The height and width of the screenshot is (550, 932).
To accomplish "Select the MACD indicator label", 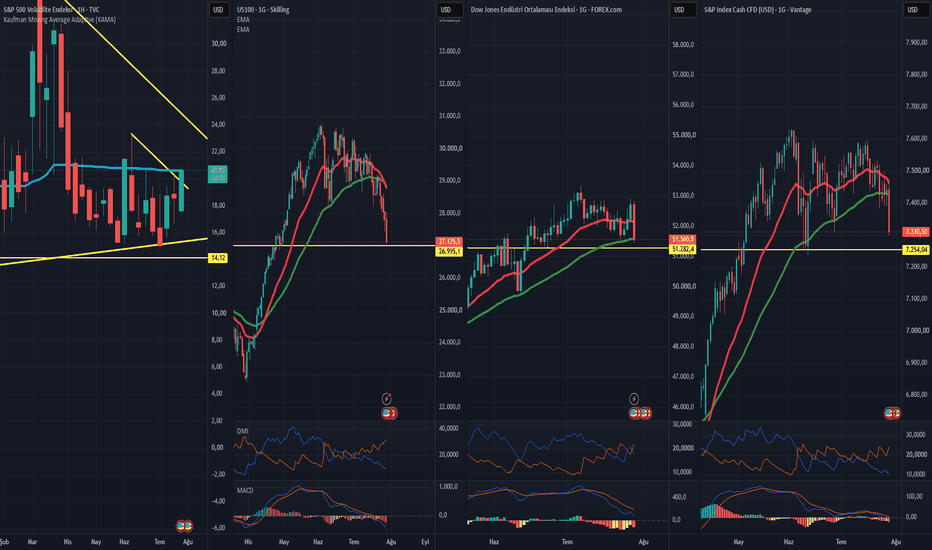I will (245, 490).
